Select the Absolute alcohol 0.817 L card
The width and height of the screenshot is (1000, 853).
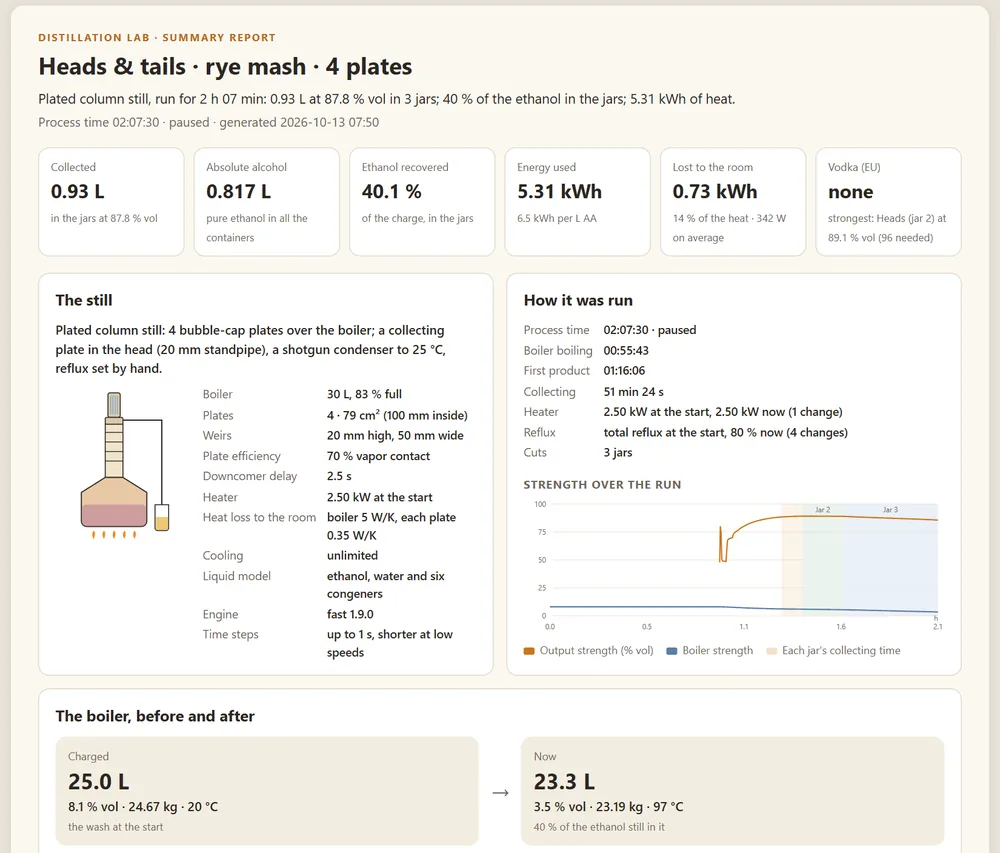click(267, 201)
